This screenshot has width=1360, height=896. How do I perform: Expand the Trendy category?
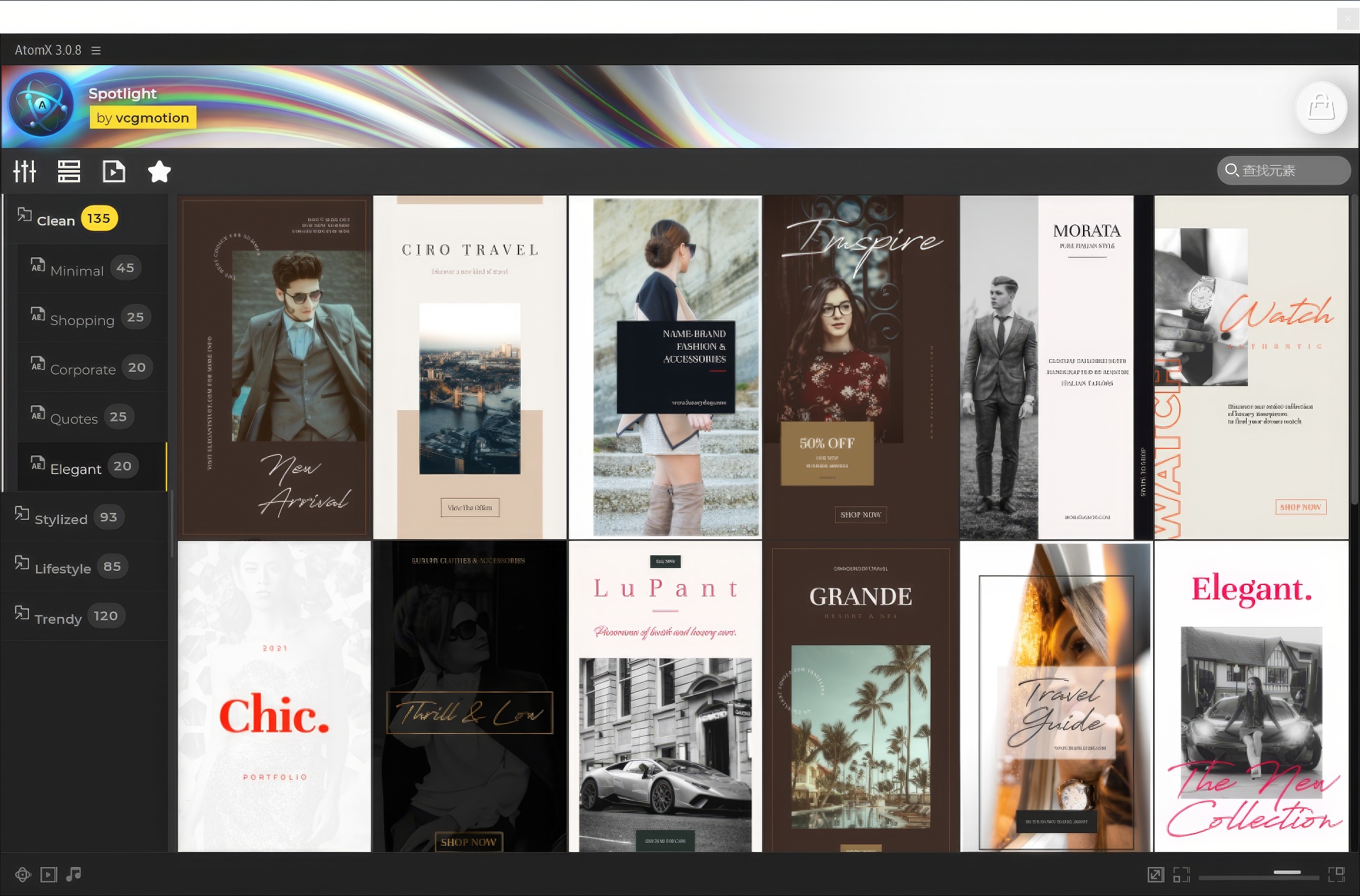[85, 617]
